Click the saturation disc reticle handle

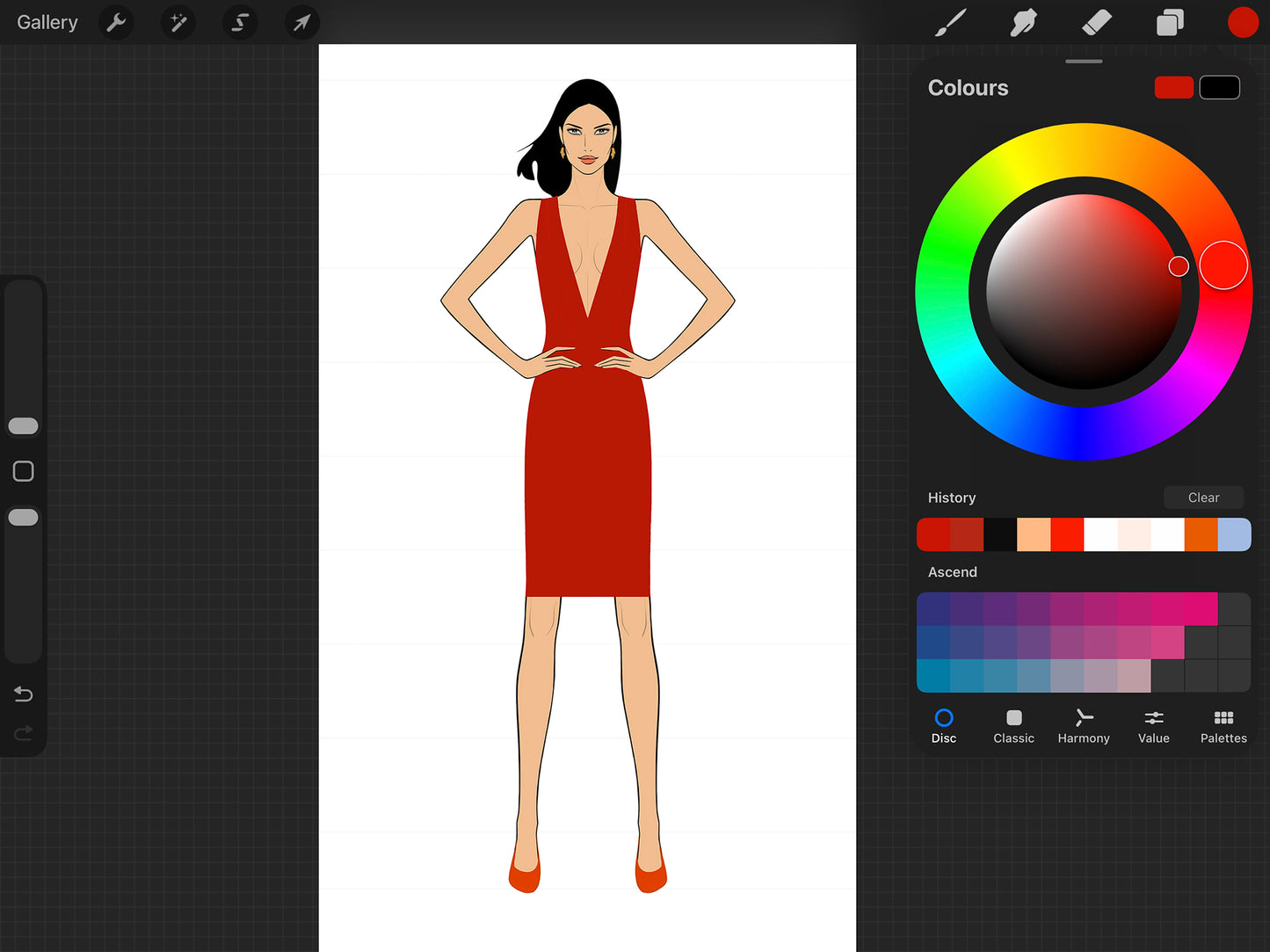(1179, 266)
